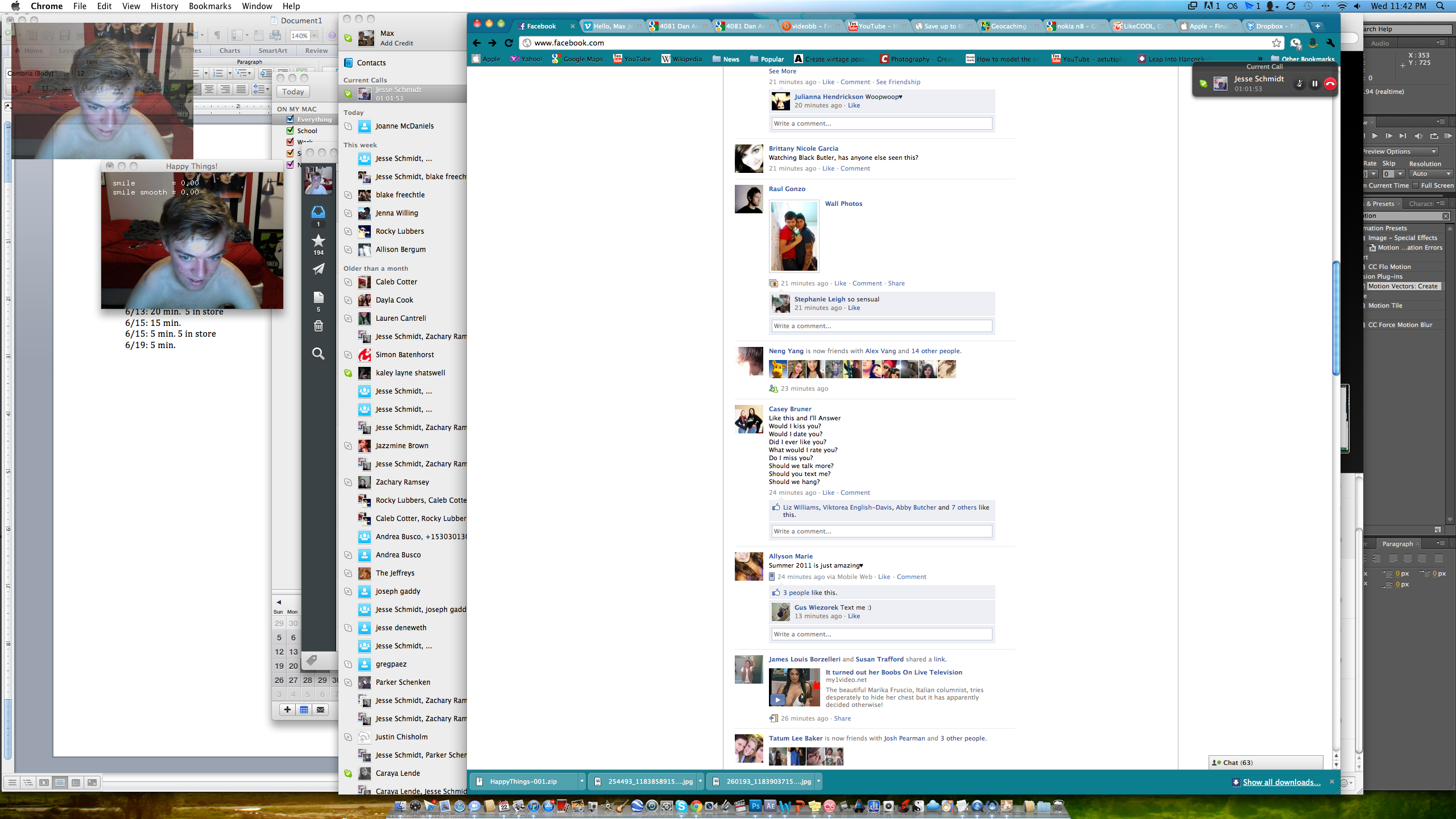
Task: Click the Amazon extension icon
Action: [x=1313, y=43]
